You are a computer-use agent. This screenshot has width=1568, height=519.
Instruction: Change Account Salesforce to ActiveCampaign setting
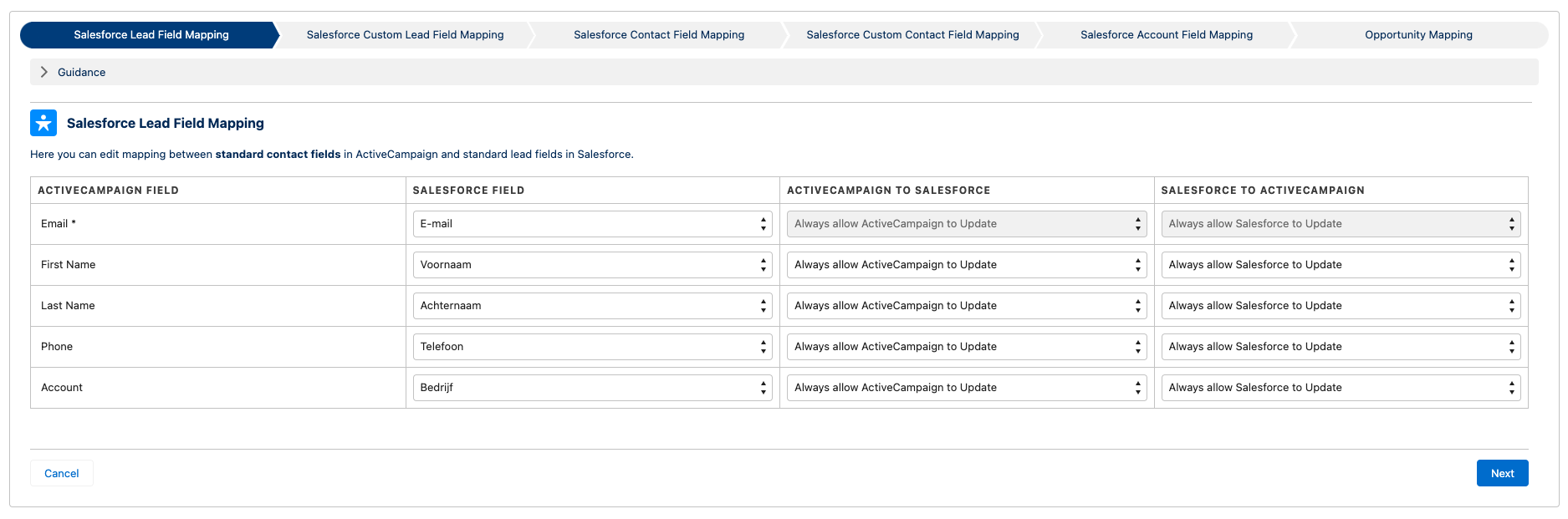[1341, 388]
